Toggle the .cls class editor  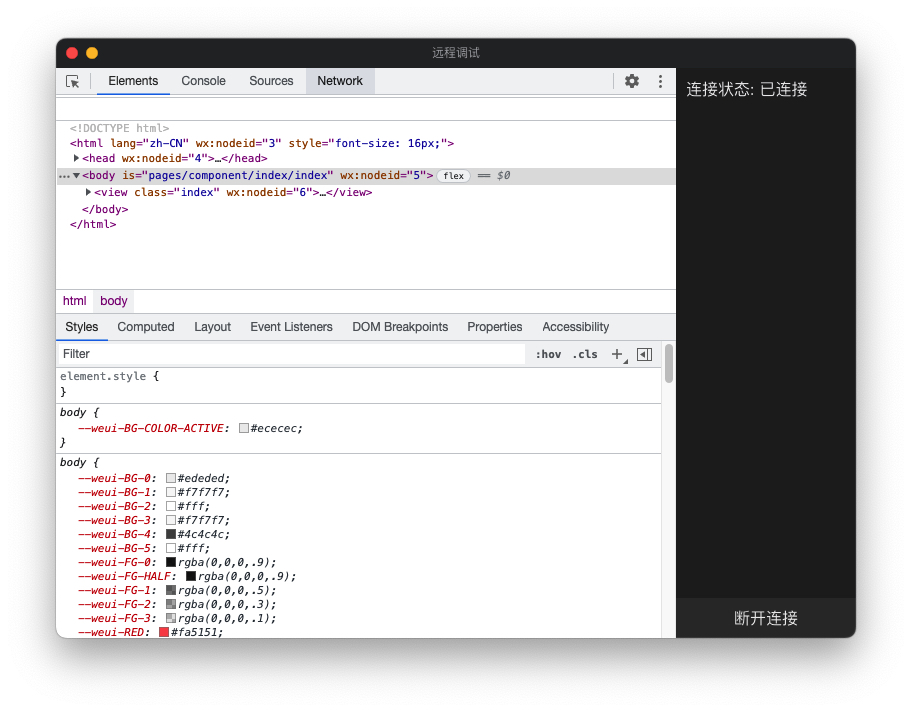click(585, 354)
